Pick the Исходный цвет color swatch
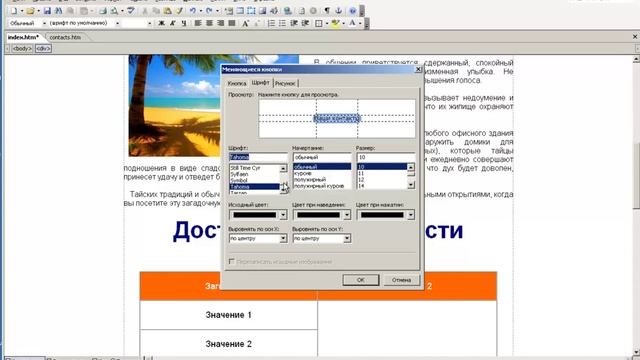The height and width of the screenshot is (360, 640). coord(254,215)
